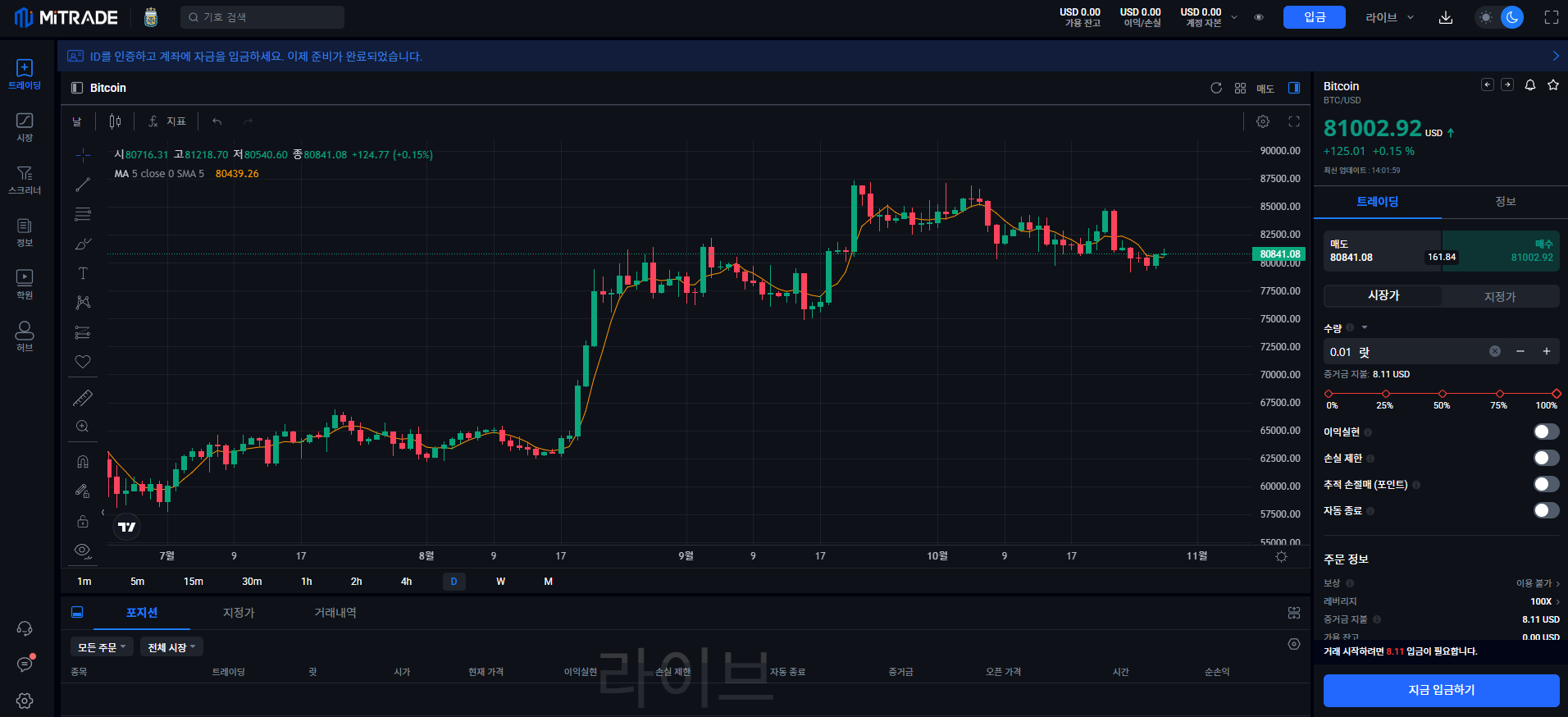Set the margin slider to 100%
Image resolution: width=1568 pixels, height=717 pixels.
point(1556,395)
